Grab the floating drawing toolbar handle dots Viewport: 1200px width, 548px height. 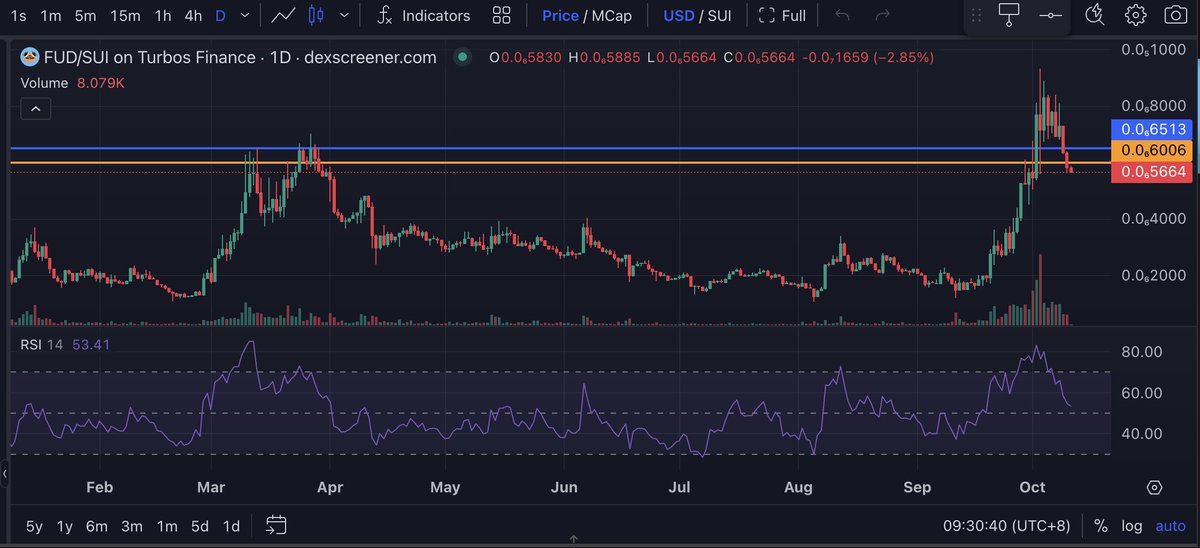click(977, 15)
